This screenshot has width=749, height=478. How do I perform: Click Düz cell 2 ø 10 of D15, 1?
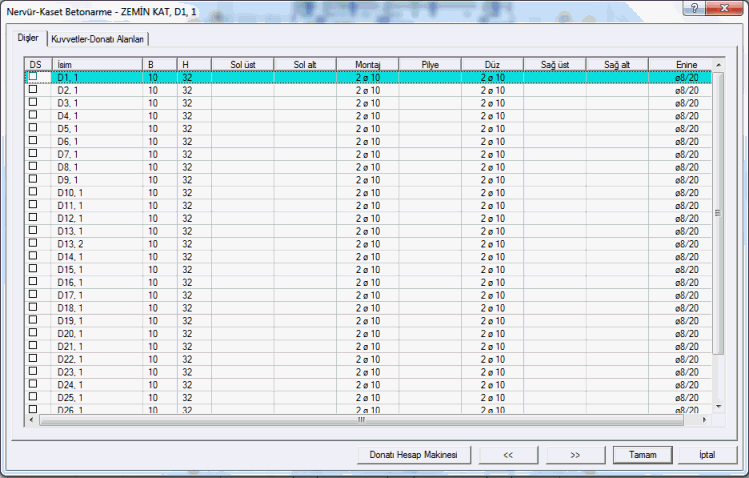pos(492,270)
